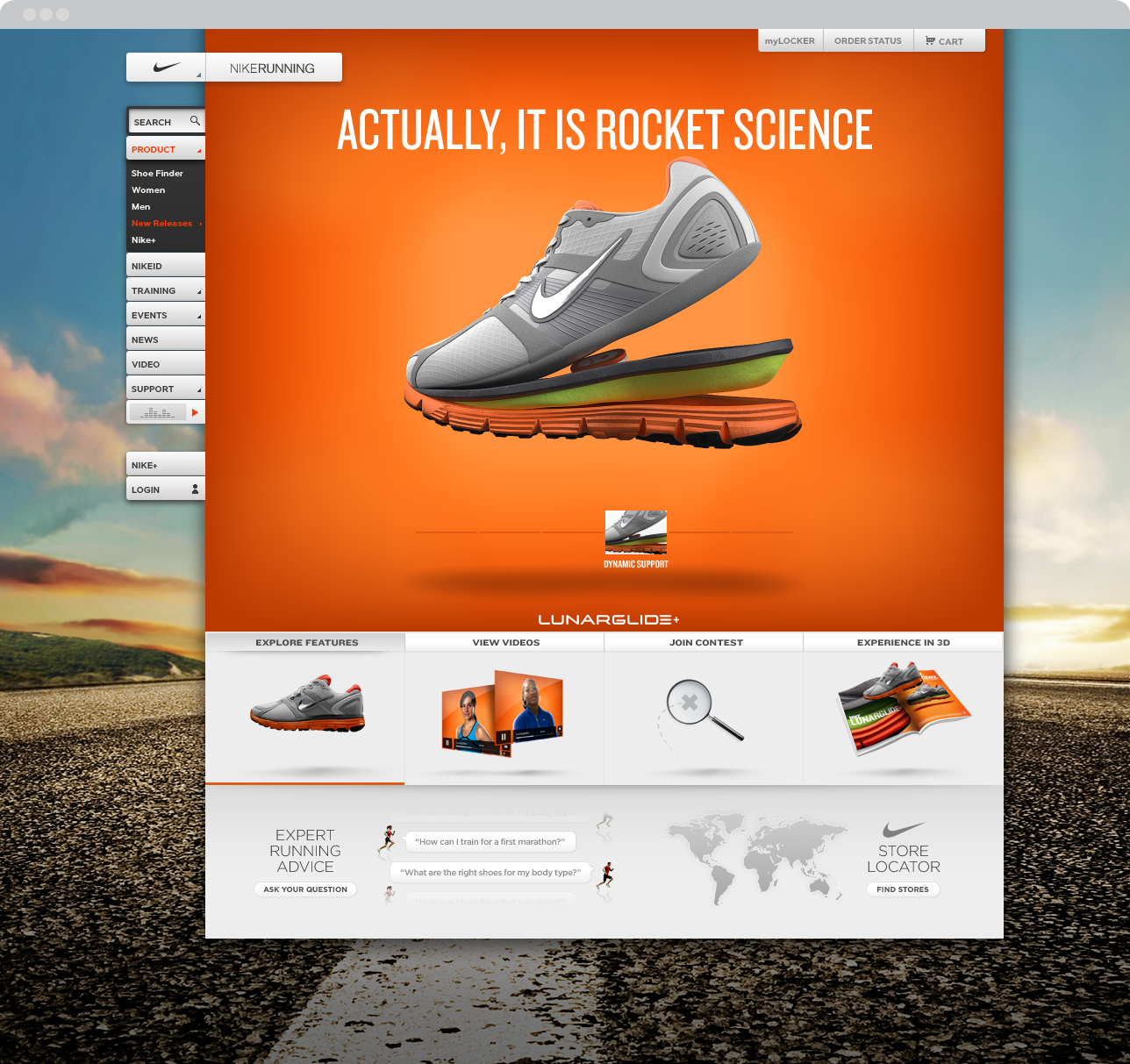Click "How can I train for a first marathon?"
Viewport: 1130px width, 1064px height.
[490, 841]
